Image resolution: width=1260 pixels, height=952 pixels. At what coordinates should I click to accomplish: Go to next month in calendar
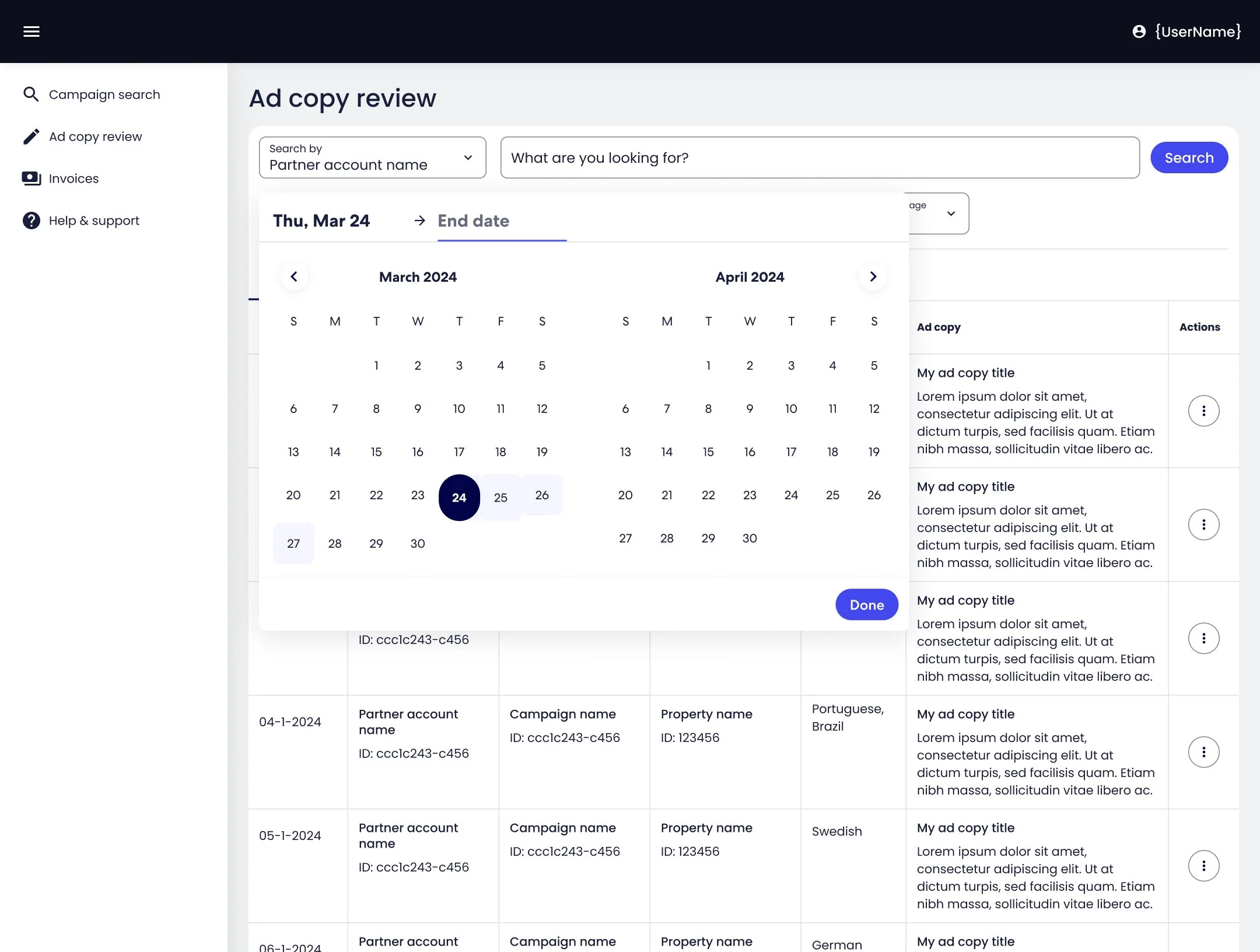[873, 276]
